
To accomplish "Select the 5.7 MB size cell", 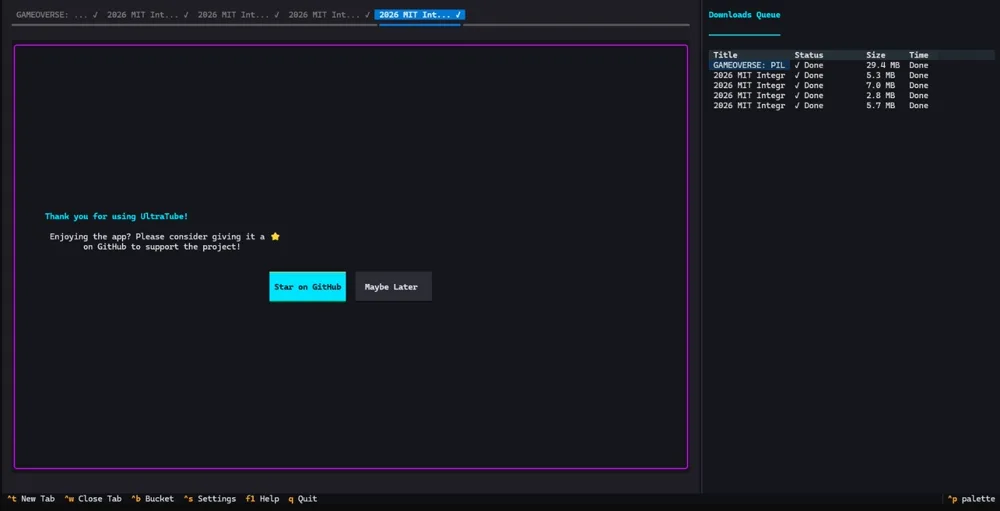I will 881,106.
